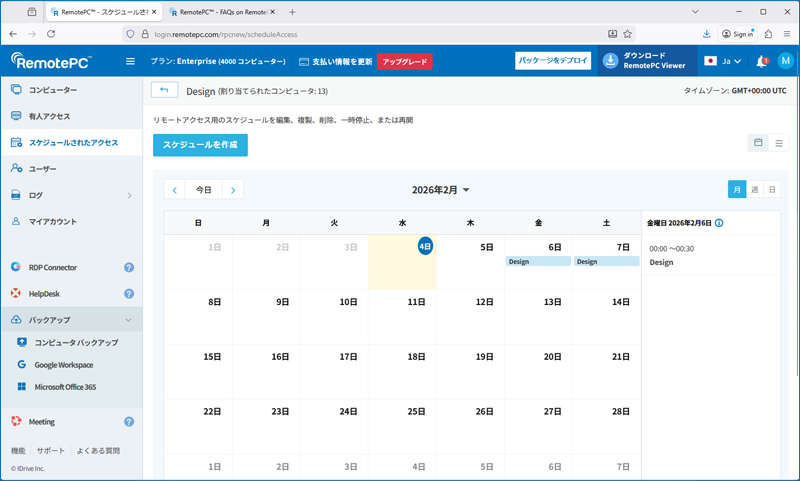
Task: Click the Design event on 7日
Action: (607, 261)
